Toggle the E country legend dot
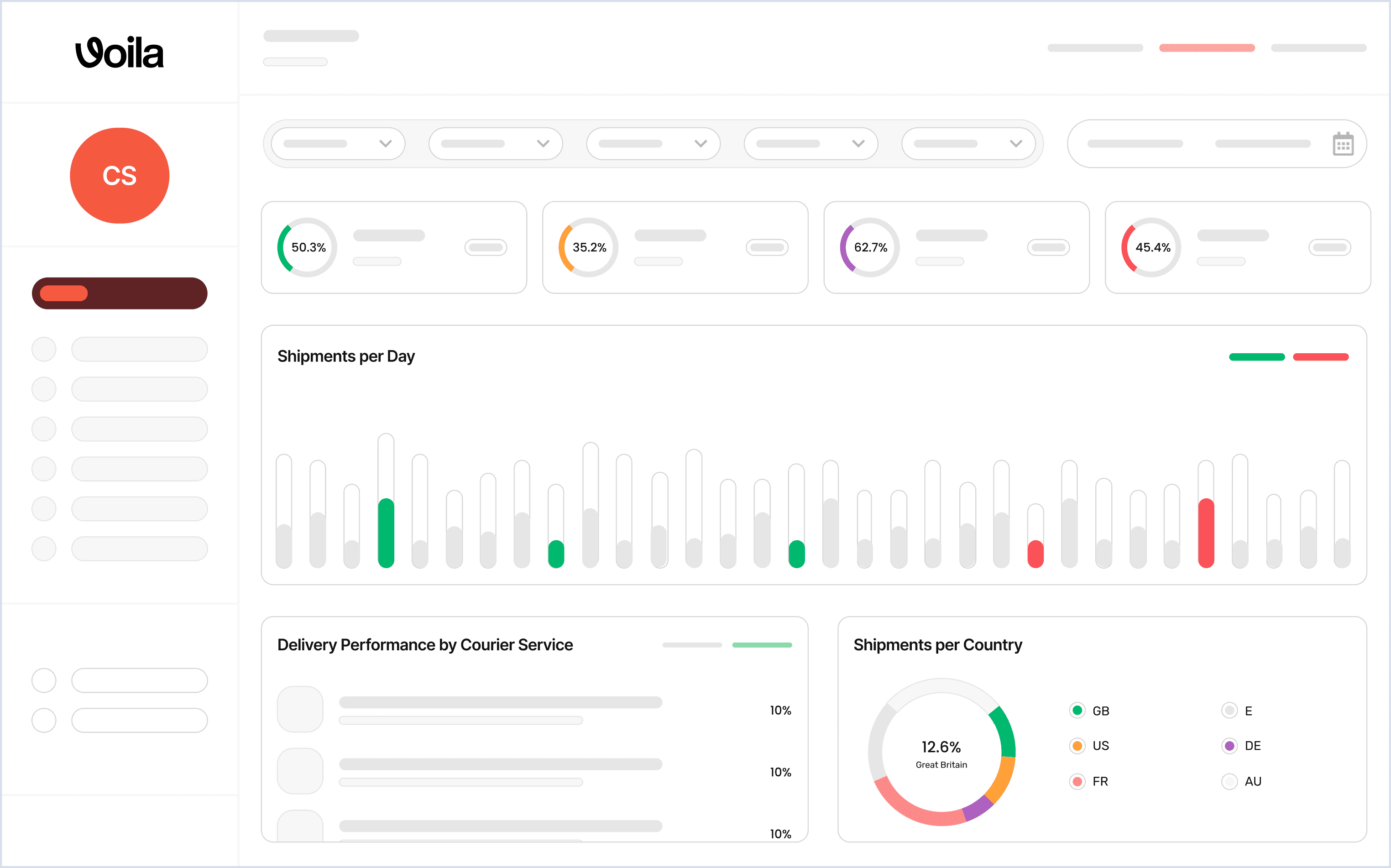The image size is (1391, 868). click(1229, 711)
